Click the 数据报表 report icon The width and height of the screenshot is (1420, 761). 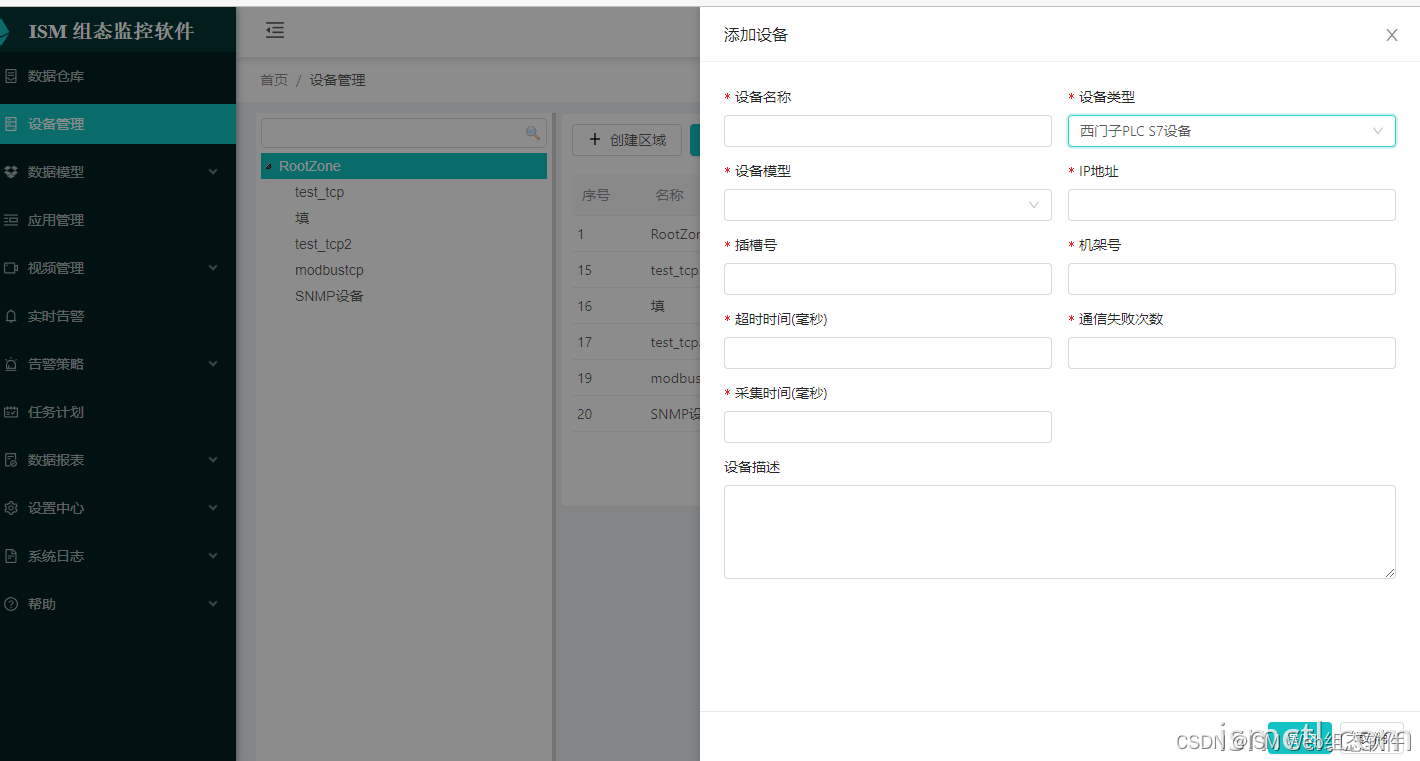click(11, 460)
